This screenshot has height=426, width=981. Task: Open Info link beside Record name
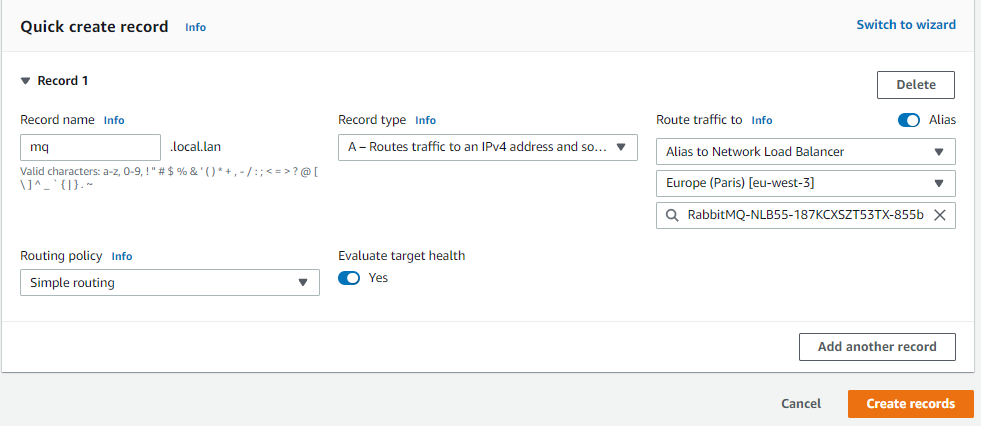114,120
